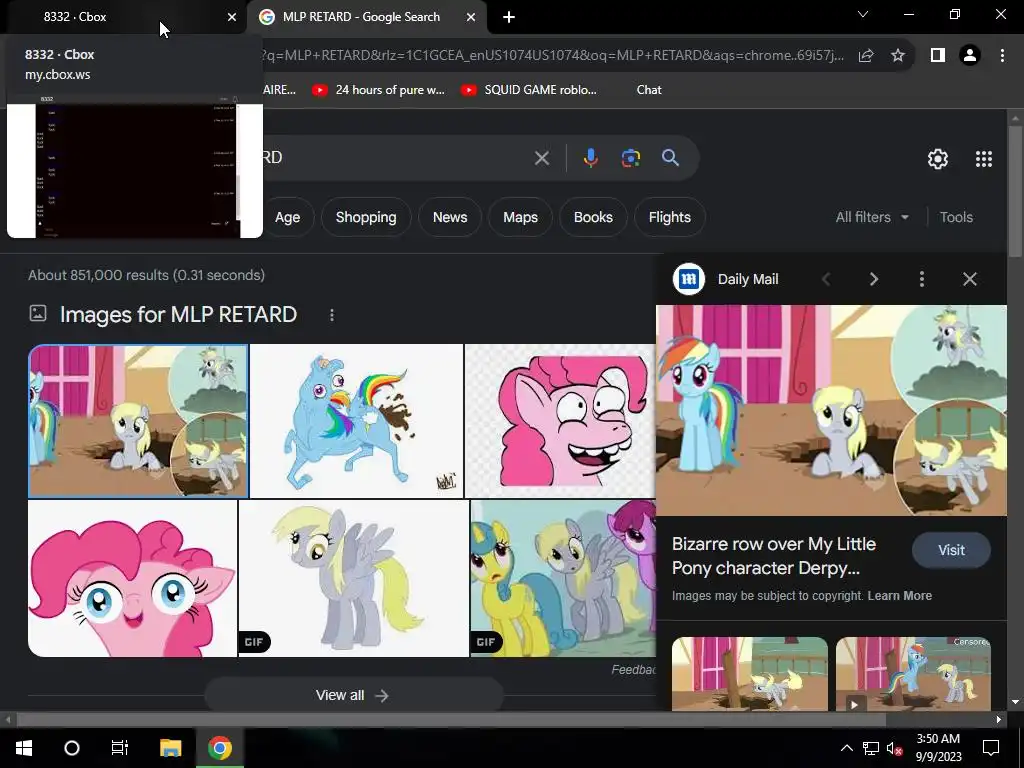Open the Chrome profile menu
The height and width of the screenshot is (768, 1024).
click(x=970, y=56)
